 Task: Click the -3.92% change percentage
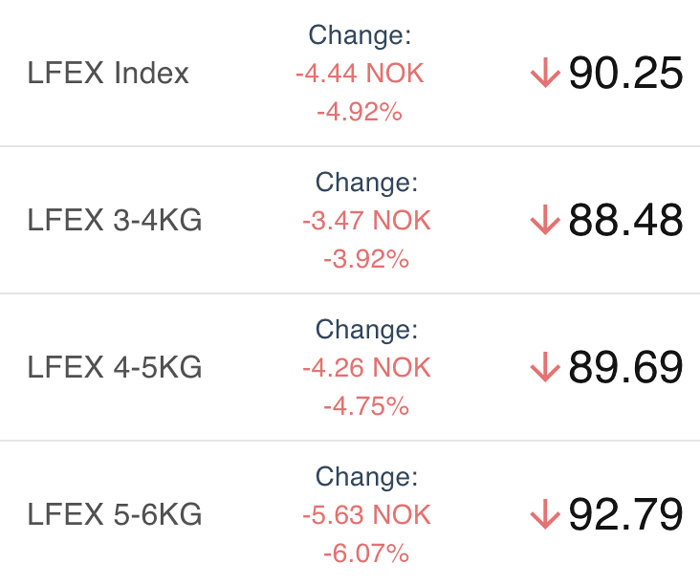[367, 259]
